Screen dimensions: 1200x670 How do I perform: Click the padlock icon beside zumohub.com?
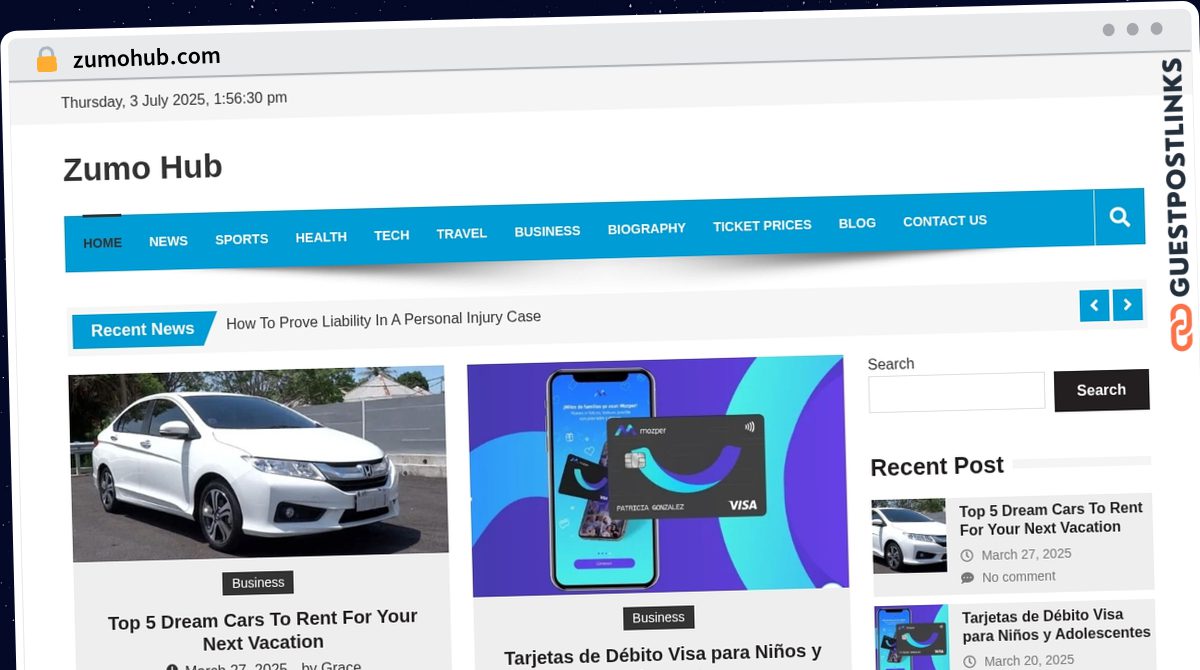coord(46,60)
